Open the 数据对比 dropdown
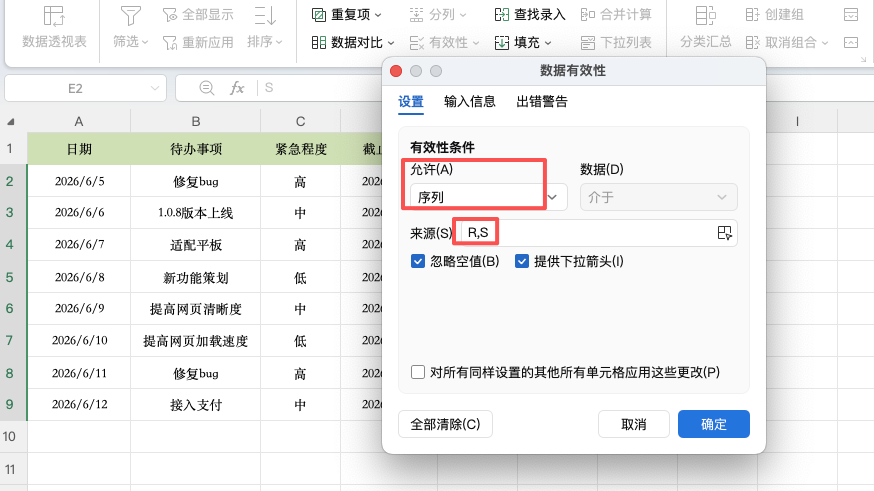 pyautogui.click(x=352, y=42)
